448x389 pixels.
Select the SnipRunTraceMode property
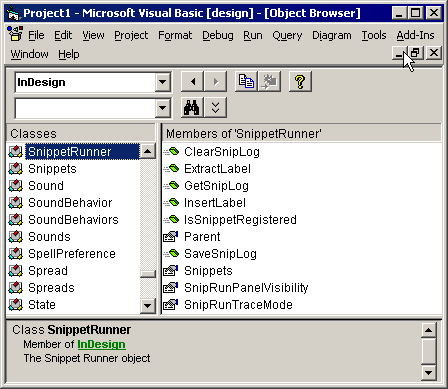(238, 305)
